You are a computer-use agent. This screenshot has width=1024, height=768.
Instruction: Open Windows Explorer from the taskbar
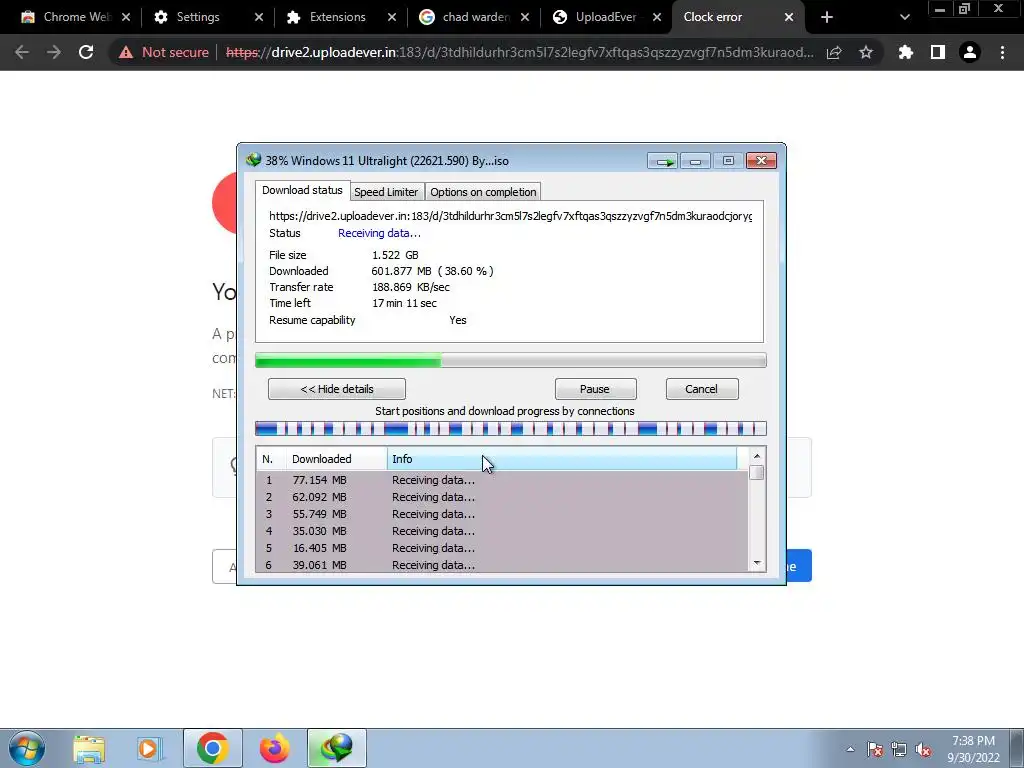point(89,748)
